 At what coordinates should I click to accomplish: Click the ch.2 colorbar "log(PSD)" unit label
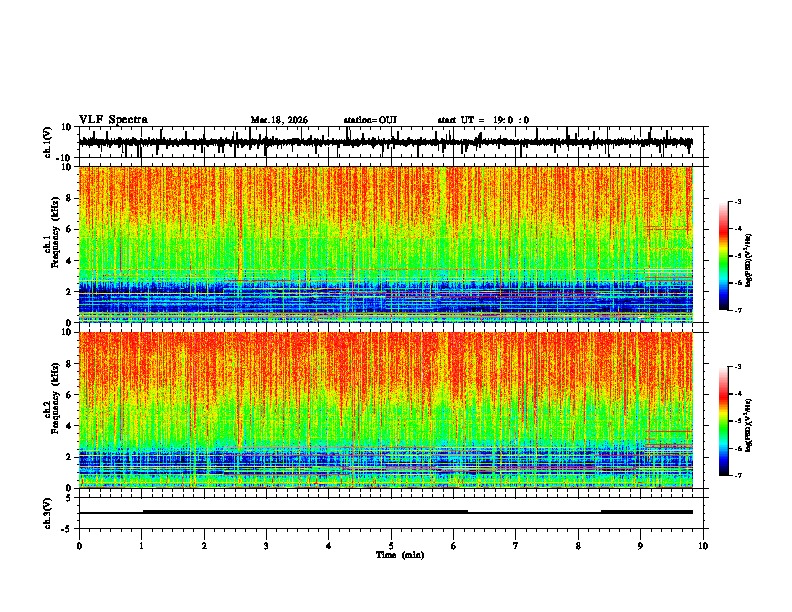click(x=749, y=426)
